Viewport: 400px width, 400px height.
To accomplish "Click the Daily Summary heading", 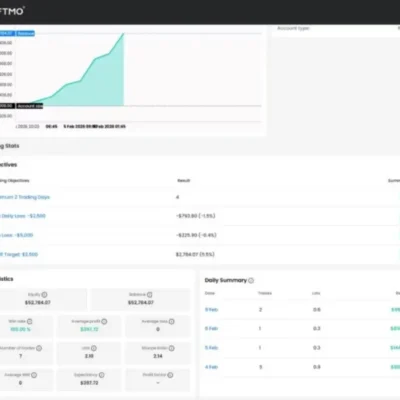I will tap(226, 280).
